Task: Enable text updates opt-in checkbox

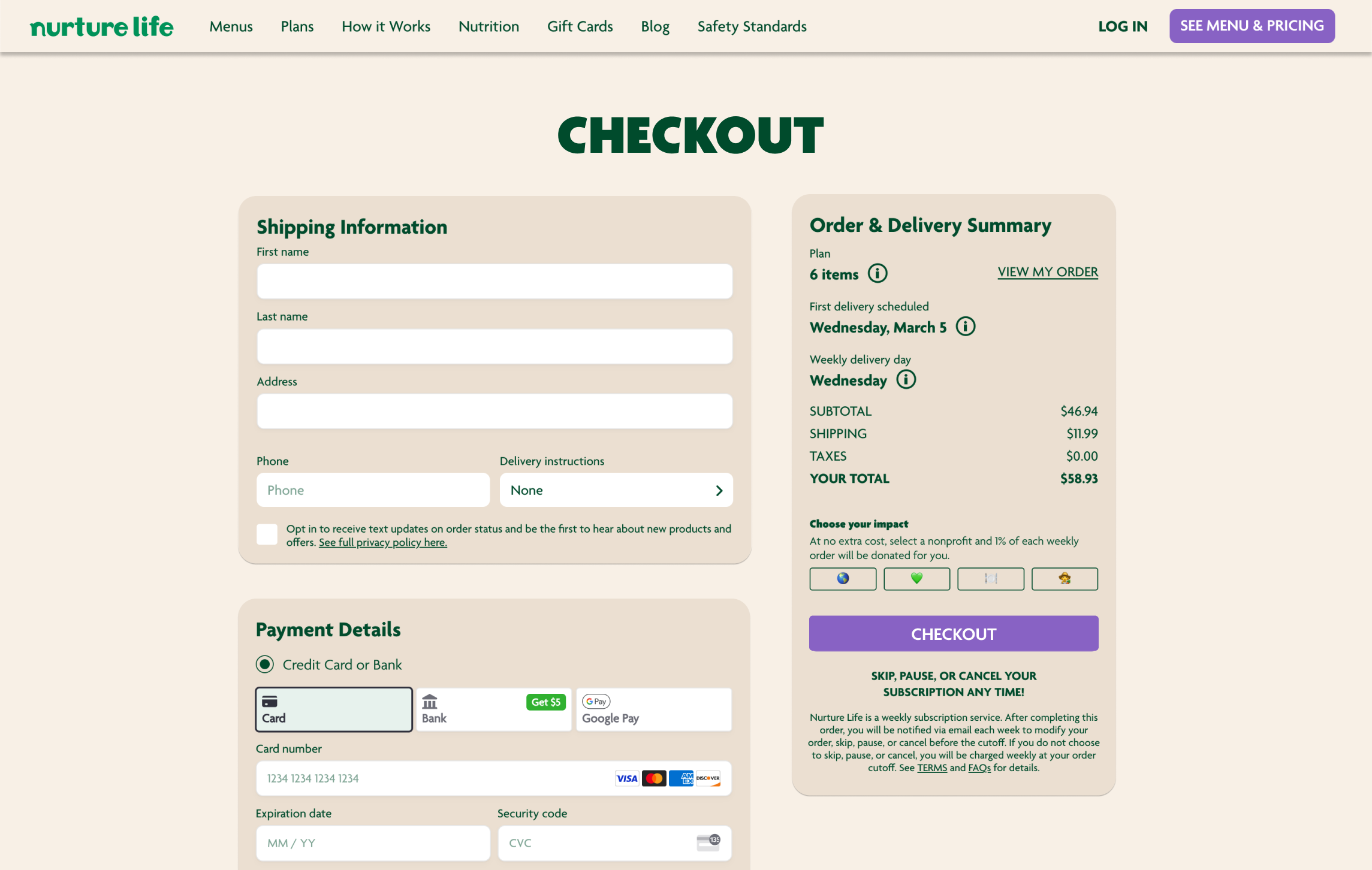Action: tap(267, 534)
